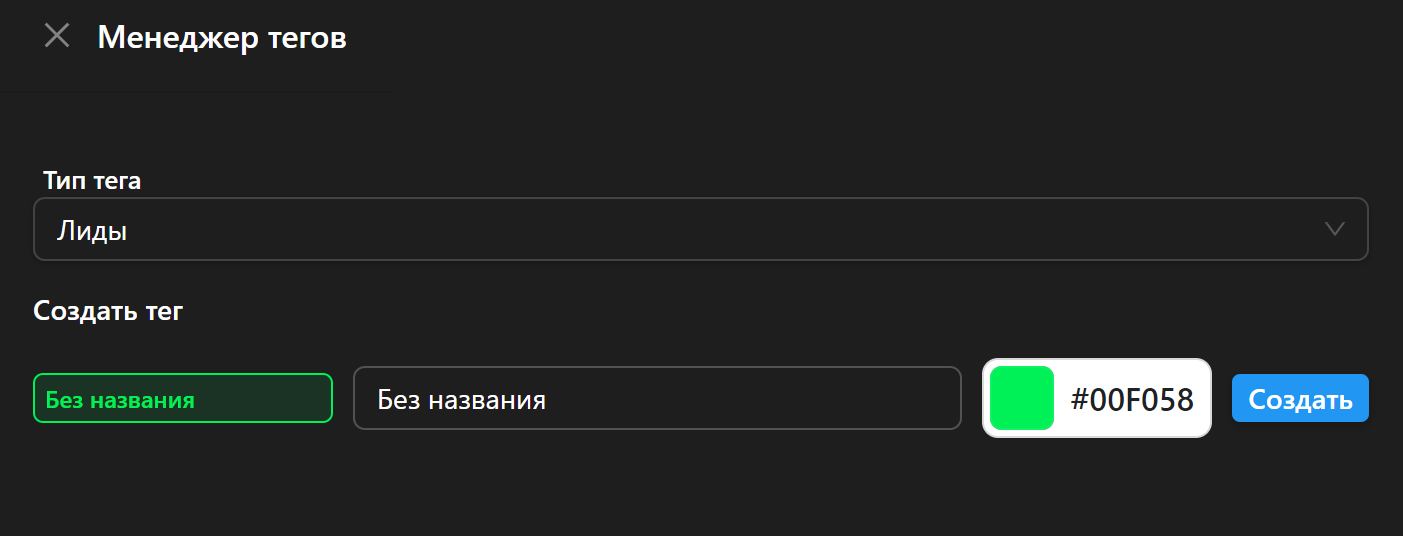Click the "Менеджер тегов" title

(222, 39)
